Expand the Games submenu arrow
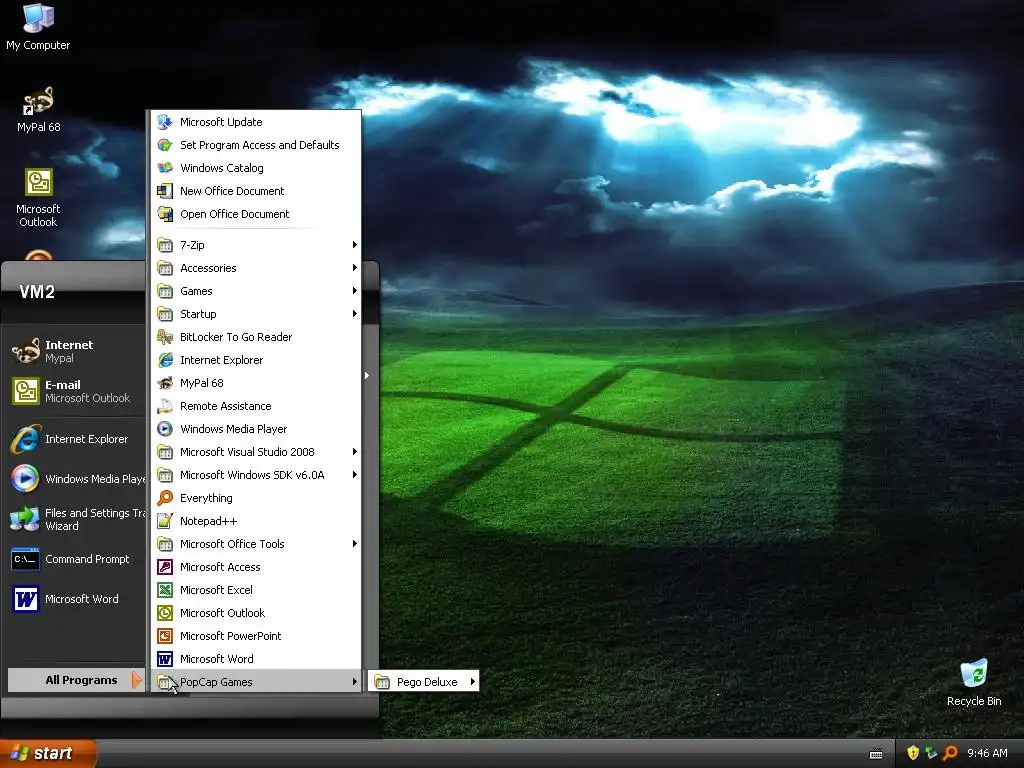Viewport: 1024px width, 768px height. 355,291
